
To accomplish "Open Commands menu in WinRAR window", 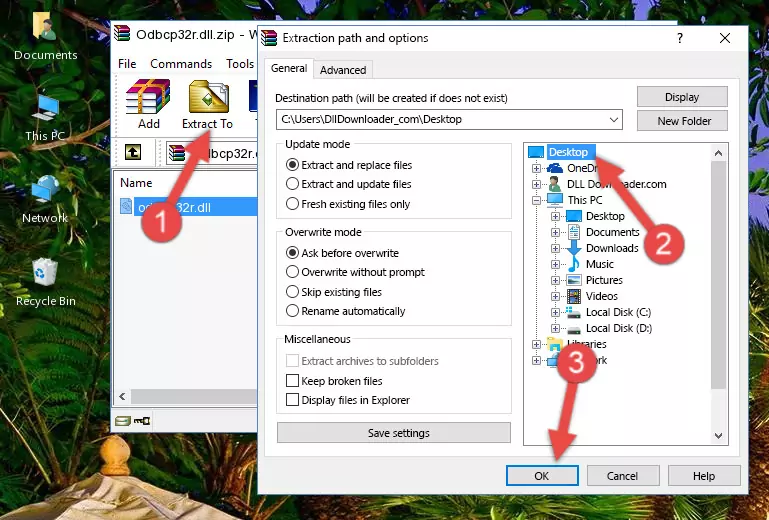I will coord(181,64).
